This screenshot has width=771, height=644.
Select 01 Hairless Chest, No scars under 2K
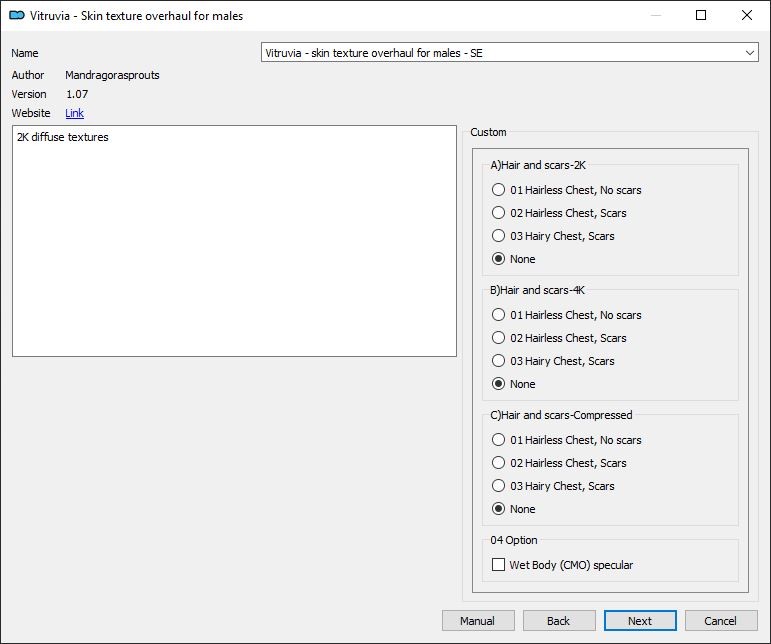click(x=499, y=190)
